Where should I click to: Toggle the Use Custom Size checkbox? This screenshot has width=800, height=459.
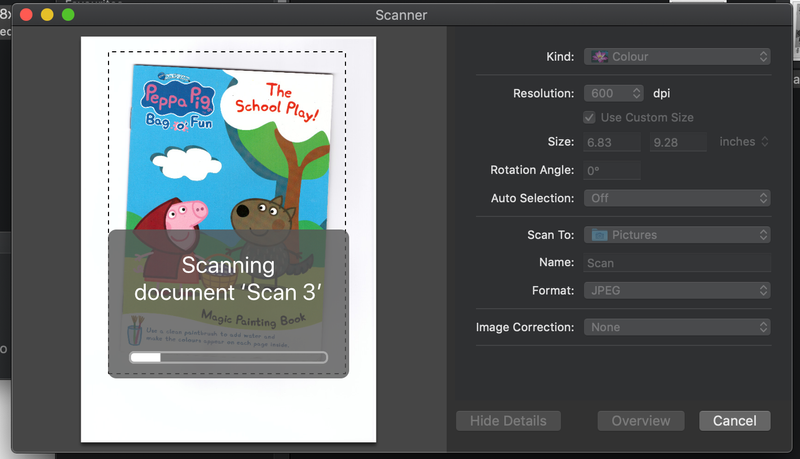click(589, 117)
